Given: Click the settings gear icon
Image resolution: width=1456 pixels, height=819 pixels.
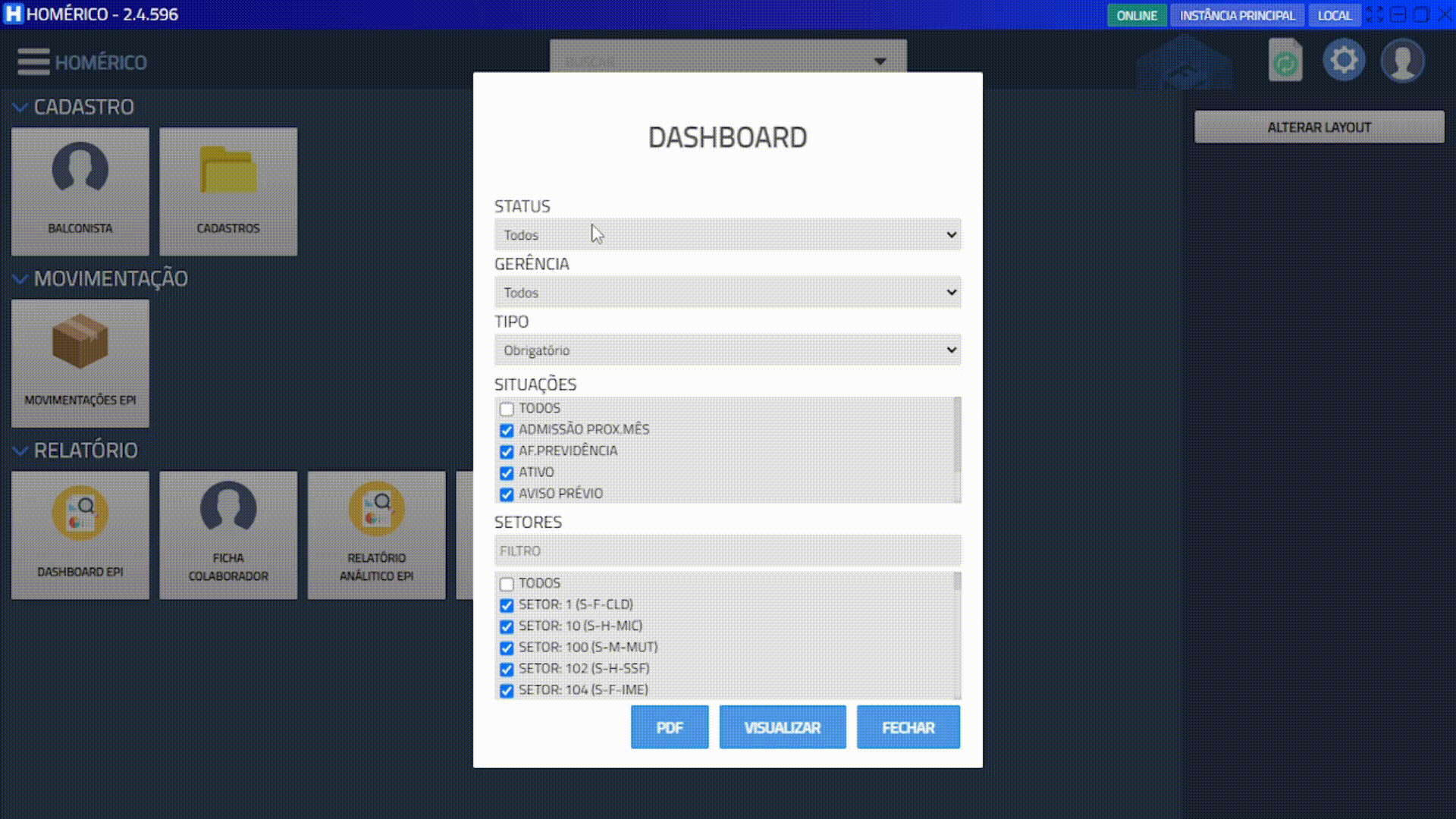Looking at the screenshot, I should 1344,60.
